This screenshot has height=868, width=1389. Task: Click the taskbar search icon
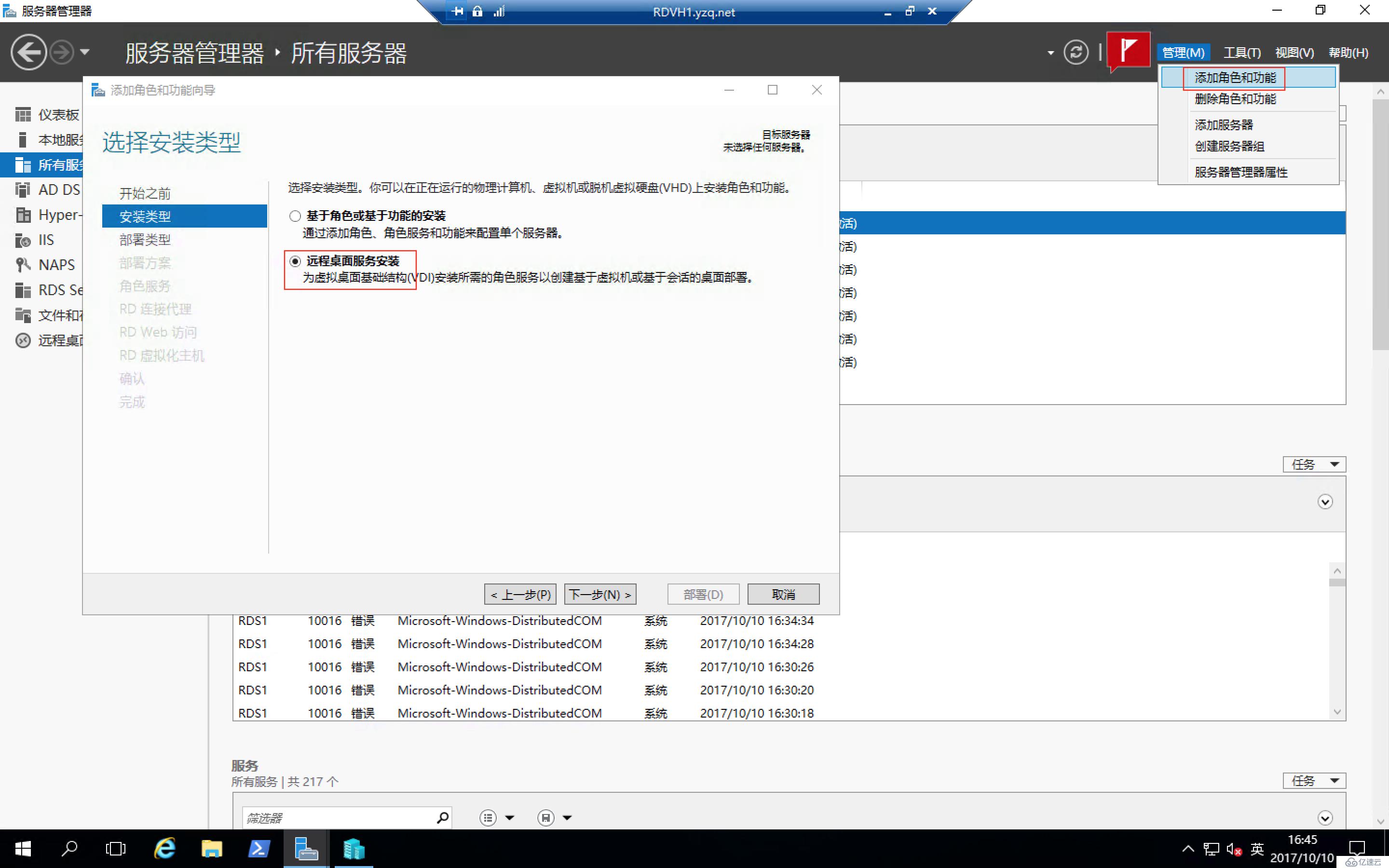[x=69, y=849]
